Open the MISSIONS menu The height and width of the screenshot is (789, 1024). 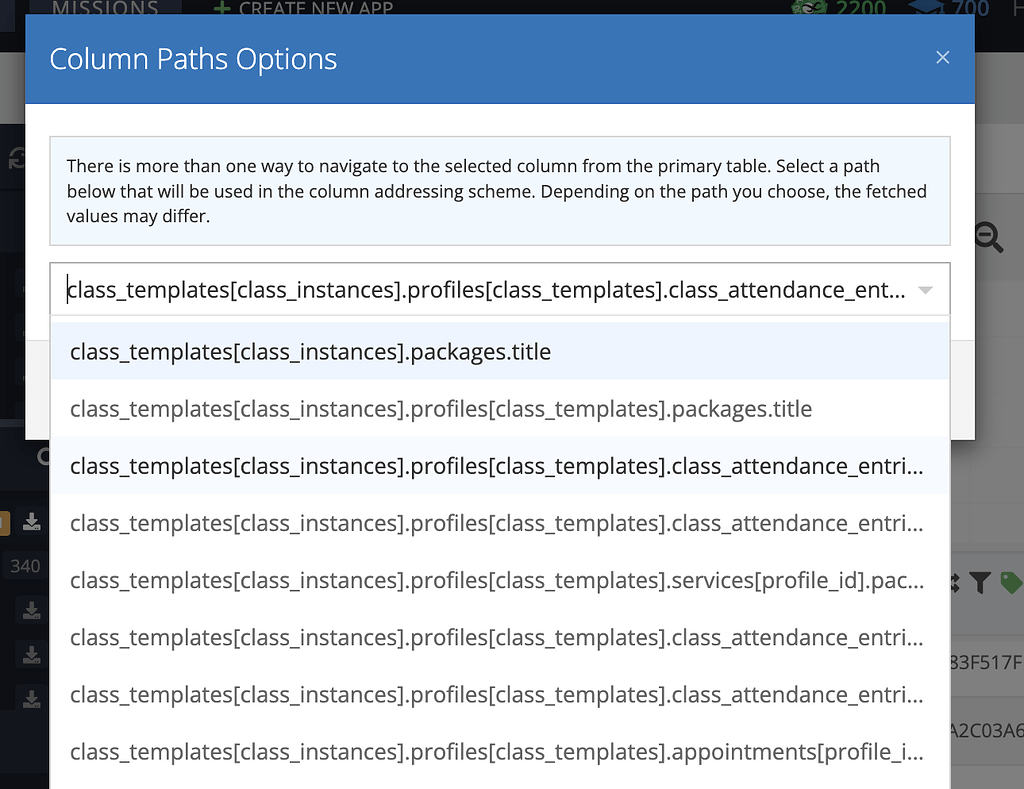(x=103, y=8)
